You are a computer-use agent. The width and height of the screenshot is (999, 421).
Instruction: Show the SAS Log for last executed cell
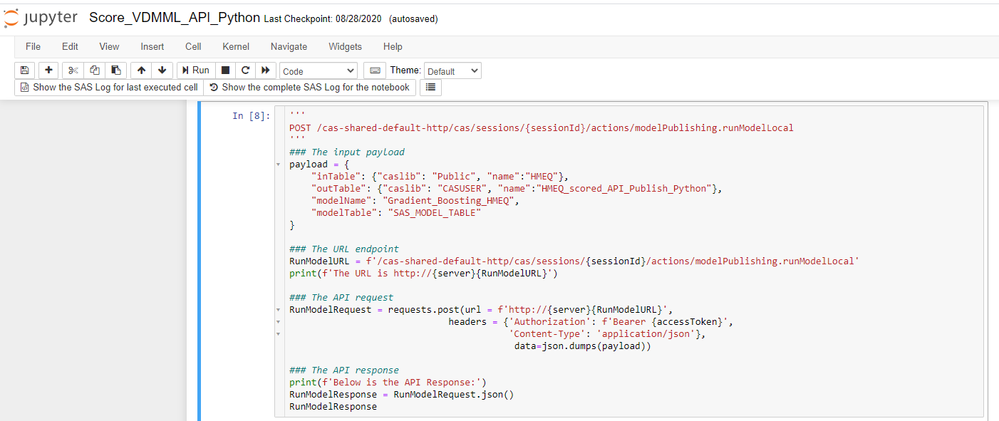coord(108,88)
